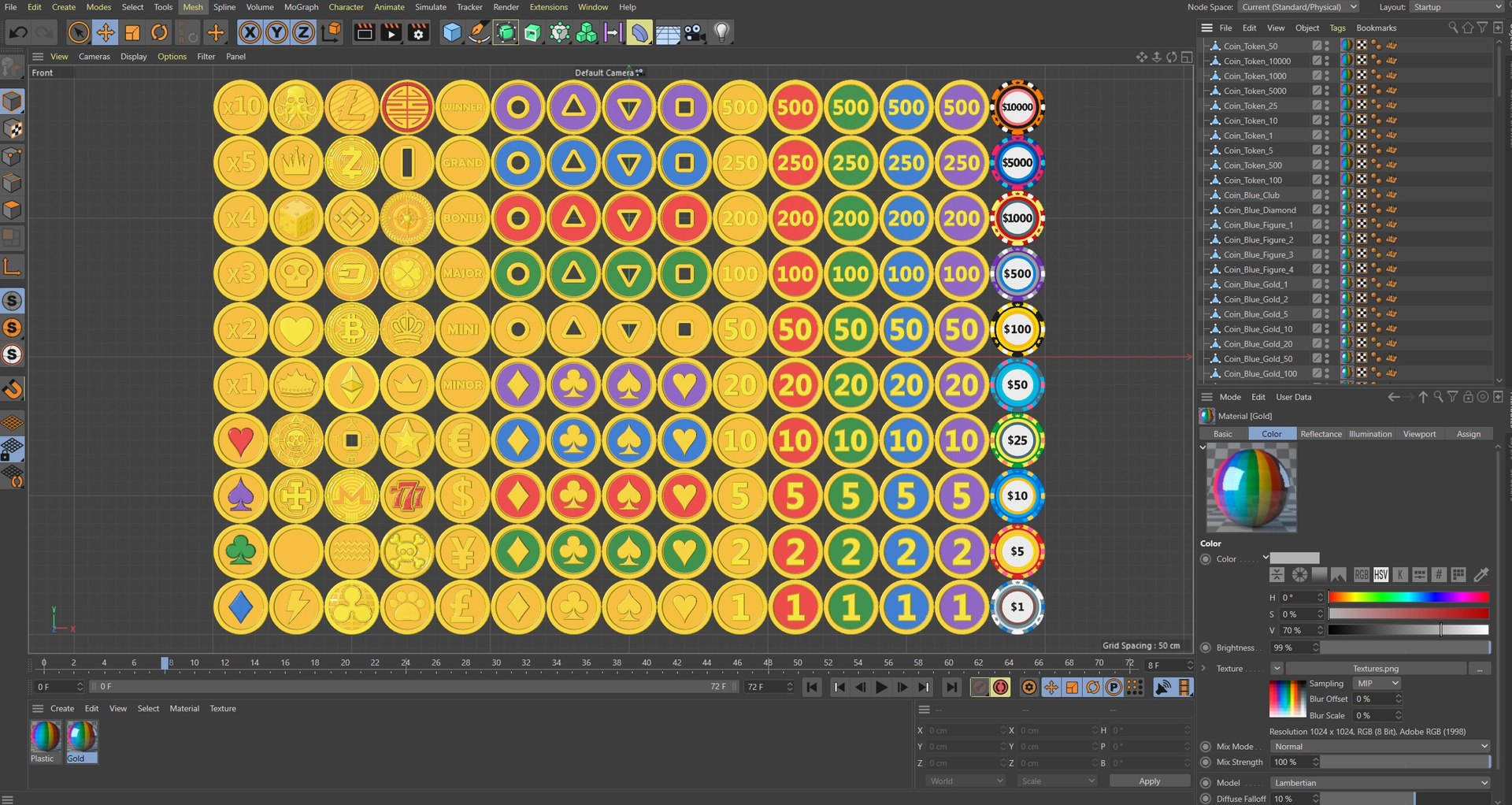This screenshot has height=805, width=1512.
Task: Open the Node Space dropdown
Action: pyautogui.click(x=1298, y=7)
